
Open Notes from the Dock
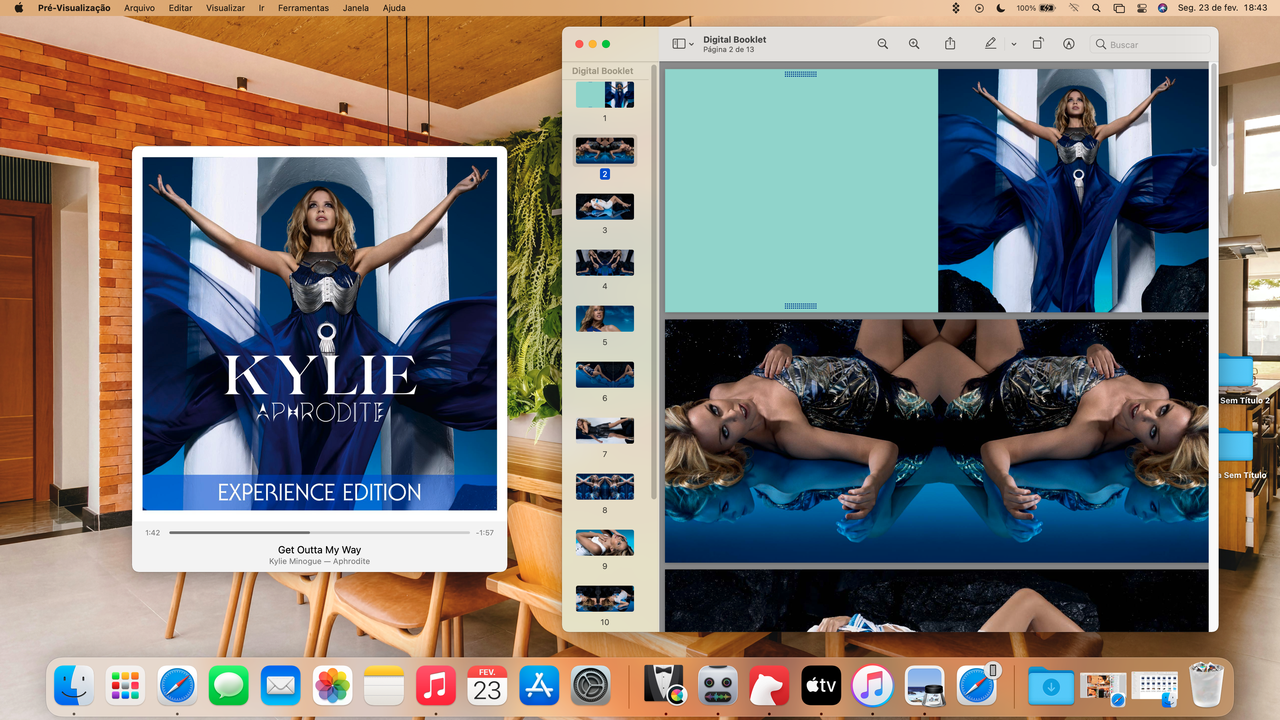tap(384, 686)
